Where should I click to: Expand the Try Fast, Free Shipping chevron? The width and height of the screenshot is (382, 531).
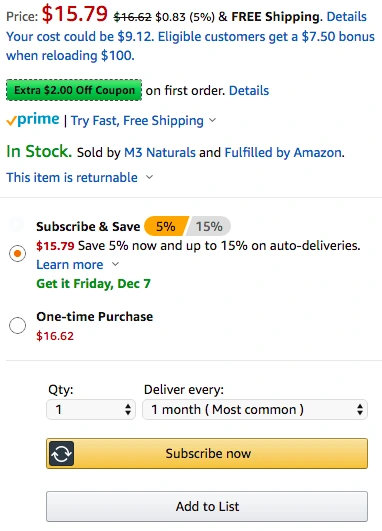212,120
